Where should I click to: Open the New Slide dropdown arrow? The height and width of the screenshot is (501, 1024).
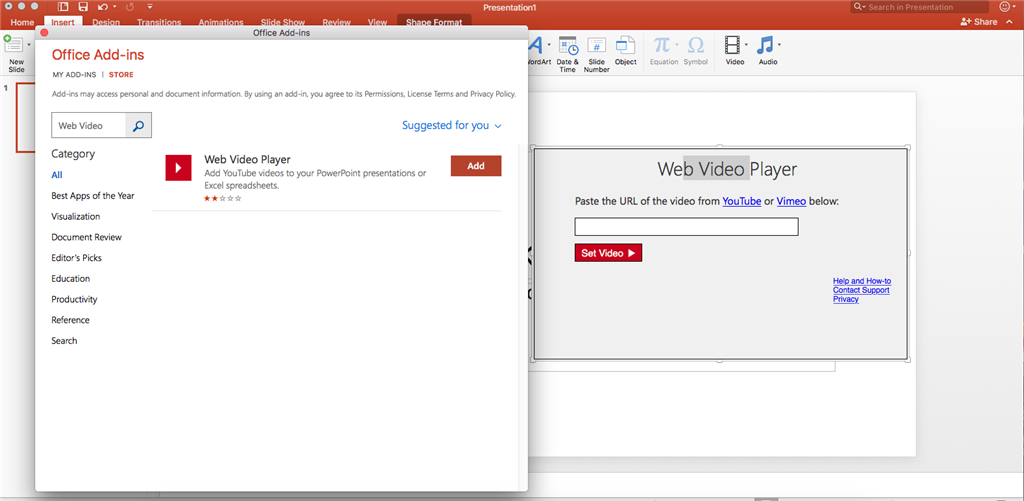29,45
